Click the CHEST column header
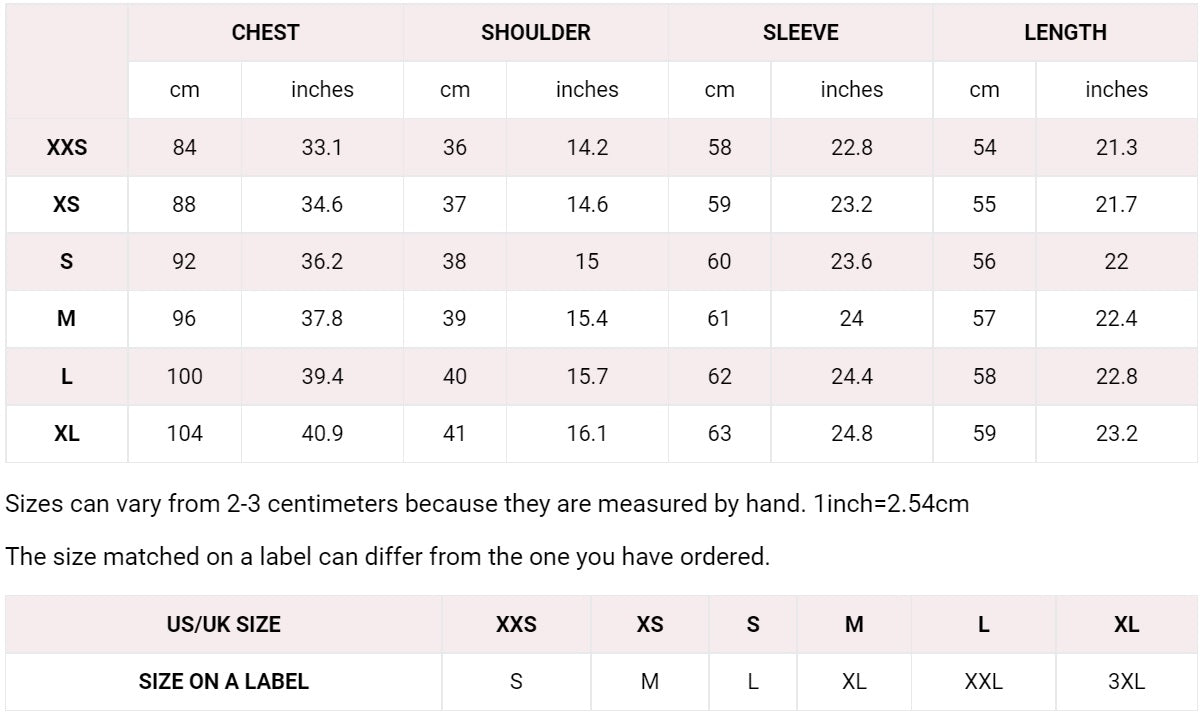 (265, 32)
